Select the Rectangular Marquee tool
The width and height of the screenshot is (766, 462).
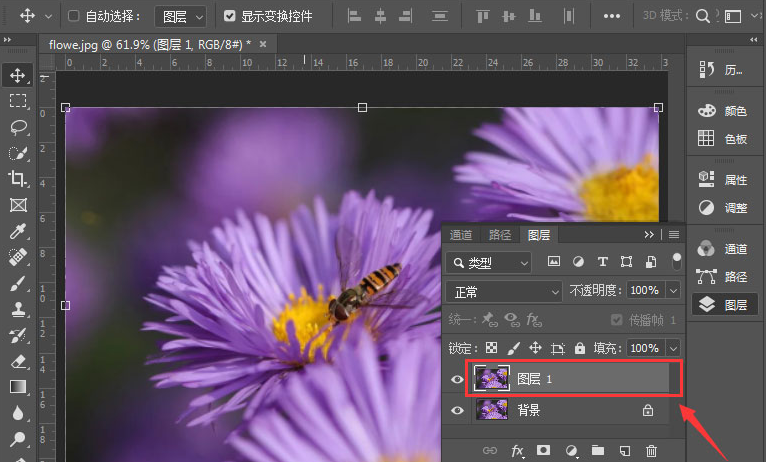(18, 101)
